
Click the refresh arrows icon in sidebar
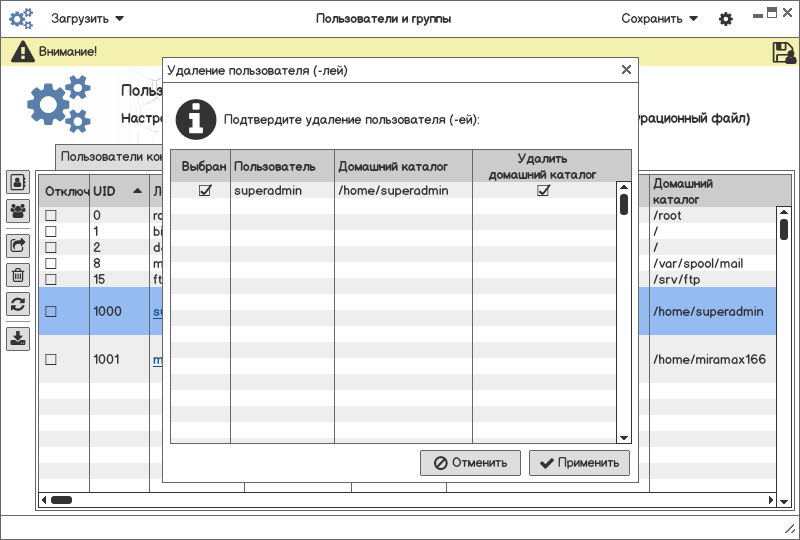(18, 304)
